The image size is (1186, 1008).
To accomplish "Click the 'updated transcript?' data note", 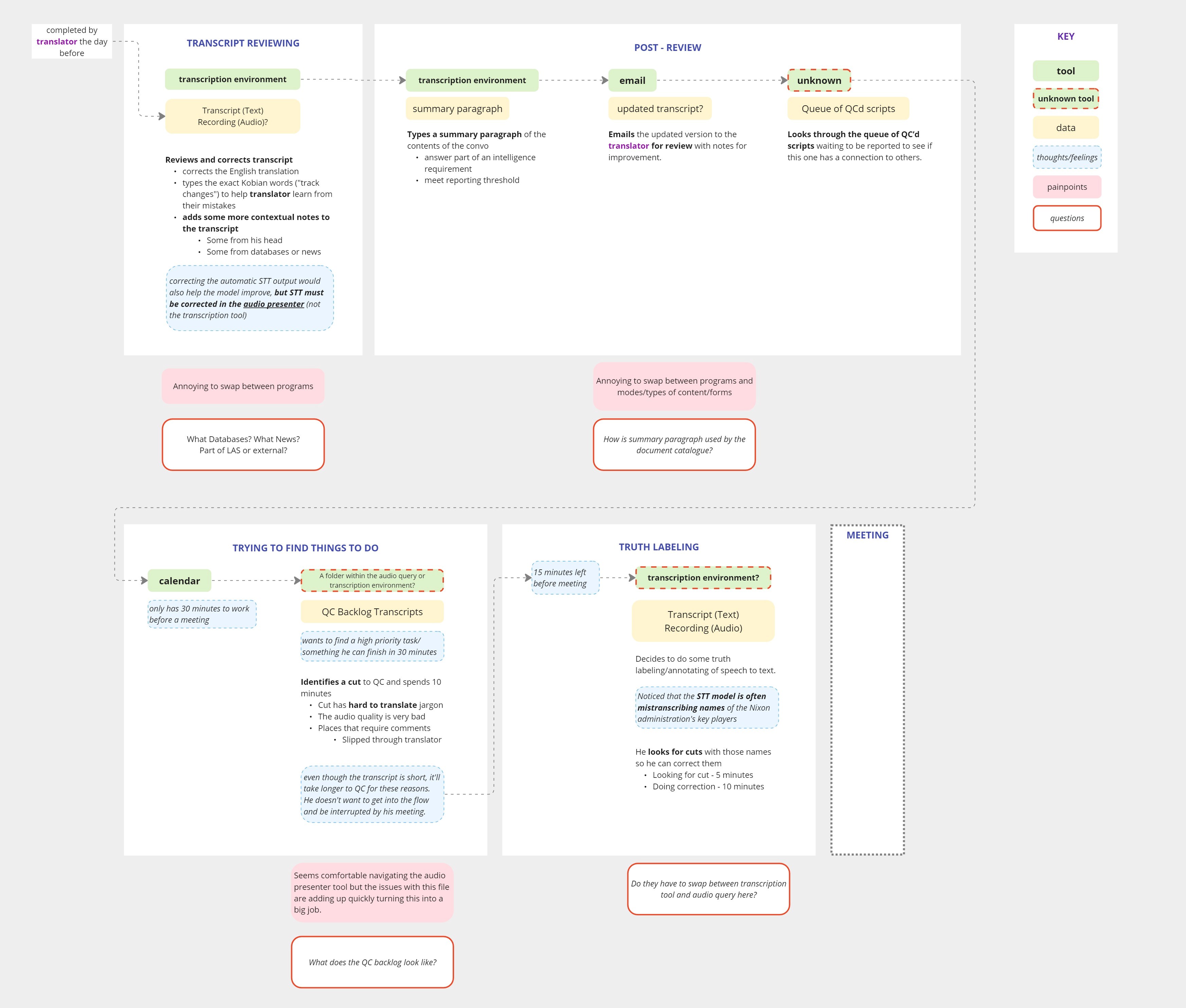I will click(660, 109).
